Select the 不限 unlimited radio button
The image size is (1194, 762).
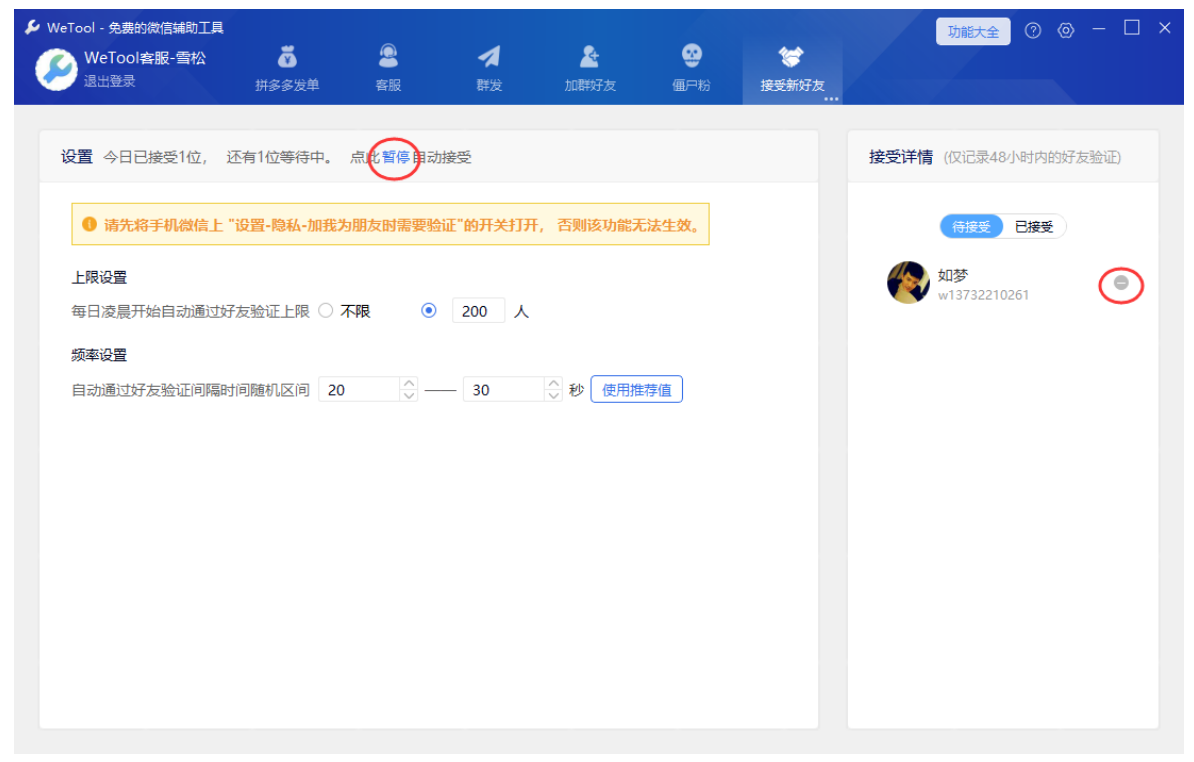pos(326,311)
